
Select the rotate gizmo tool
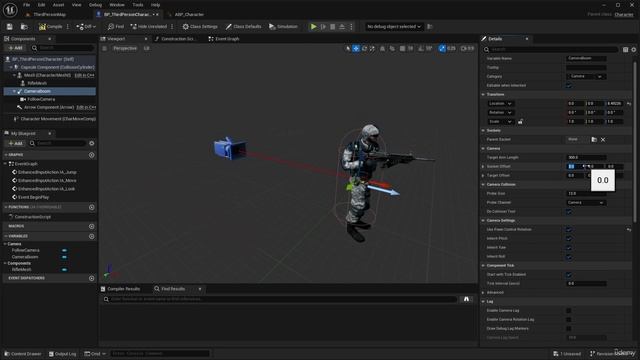coord(364,48)
